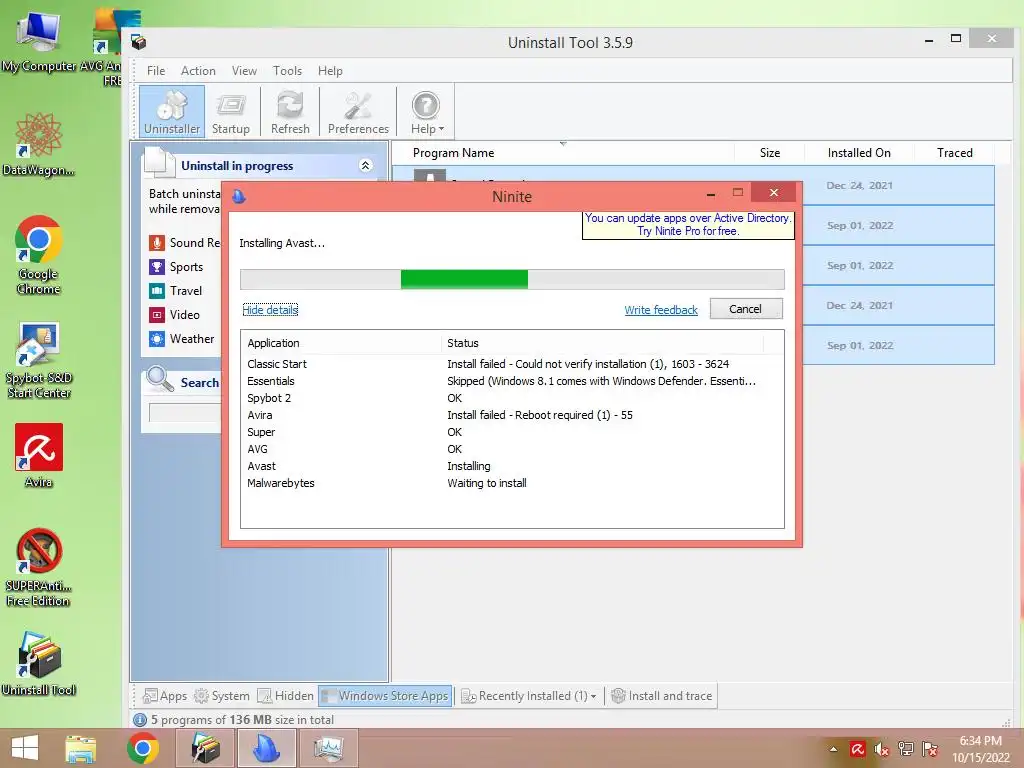The width and height of the screenshot is (1024, 768).
Task: Click the Ninite title bar icon
Action: click(x=239, y=196)
